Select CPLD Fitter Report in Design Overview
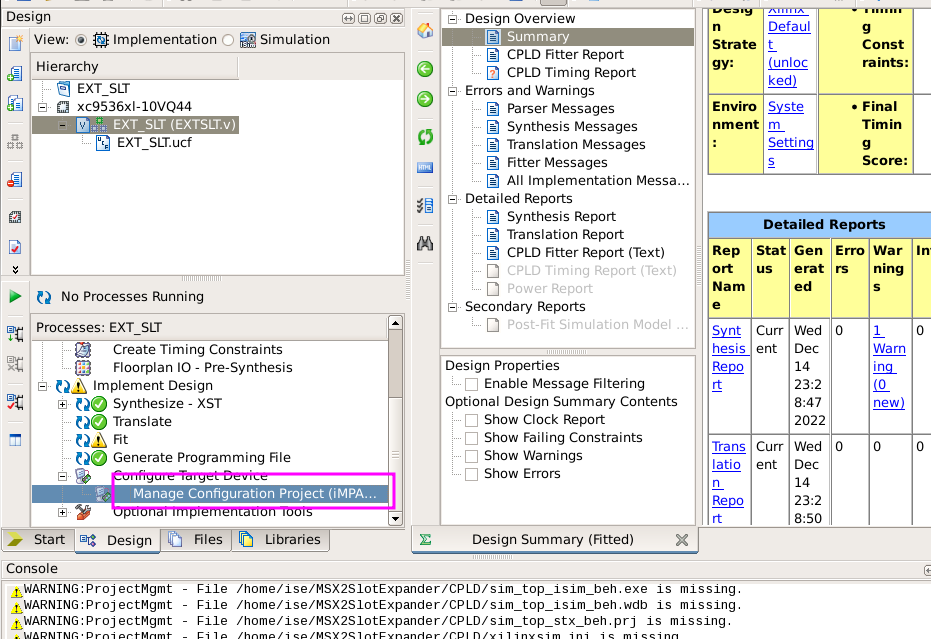 564,55
